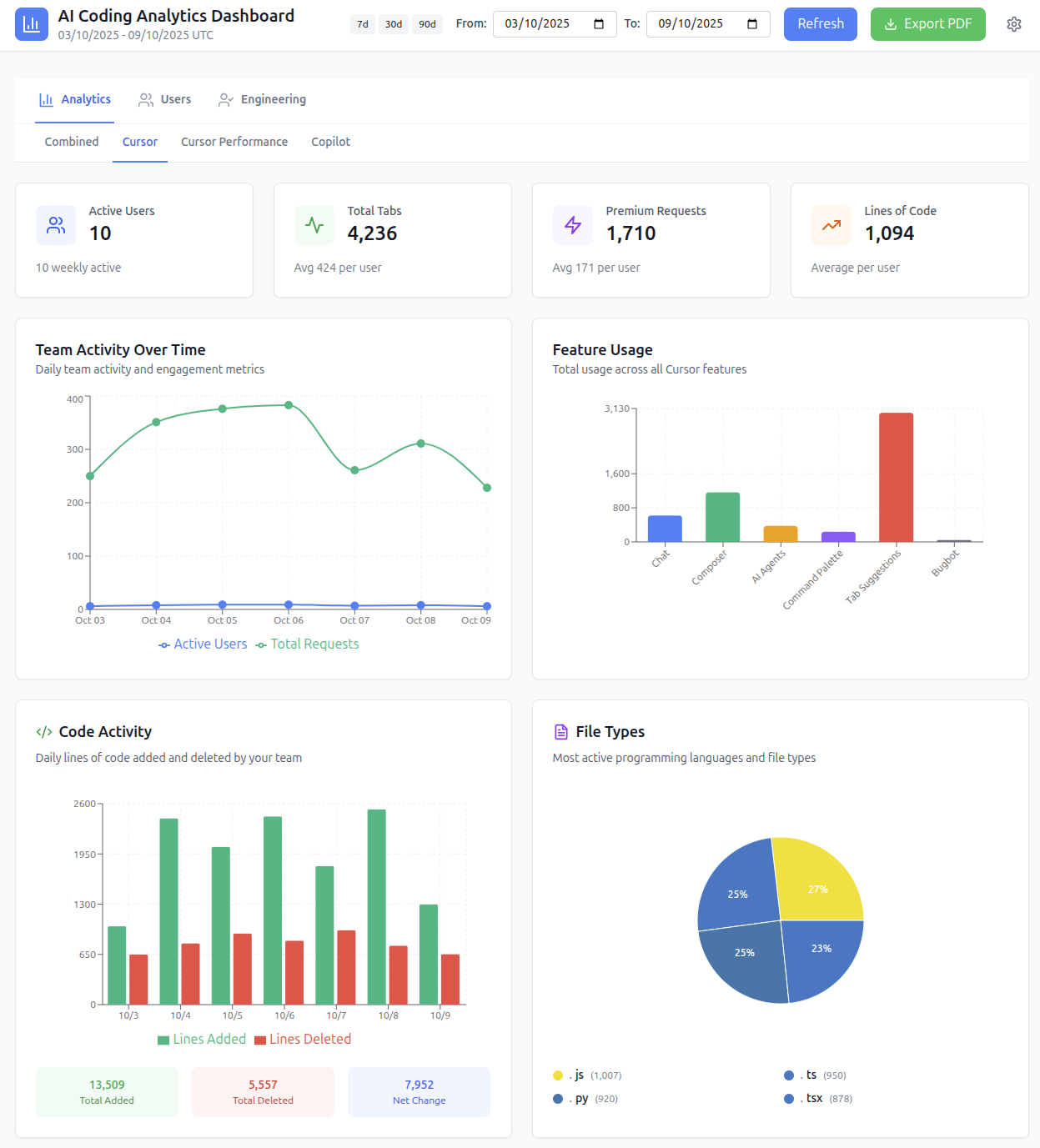Click the green Composer bar
The image size is (1040, 1148).
pyautogui.click(x=723, y=517)
